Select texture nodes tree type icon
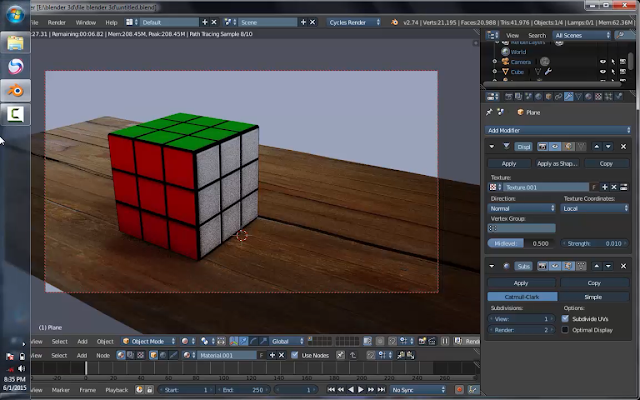 pyautogui.click(x=140, y=355)
